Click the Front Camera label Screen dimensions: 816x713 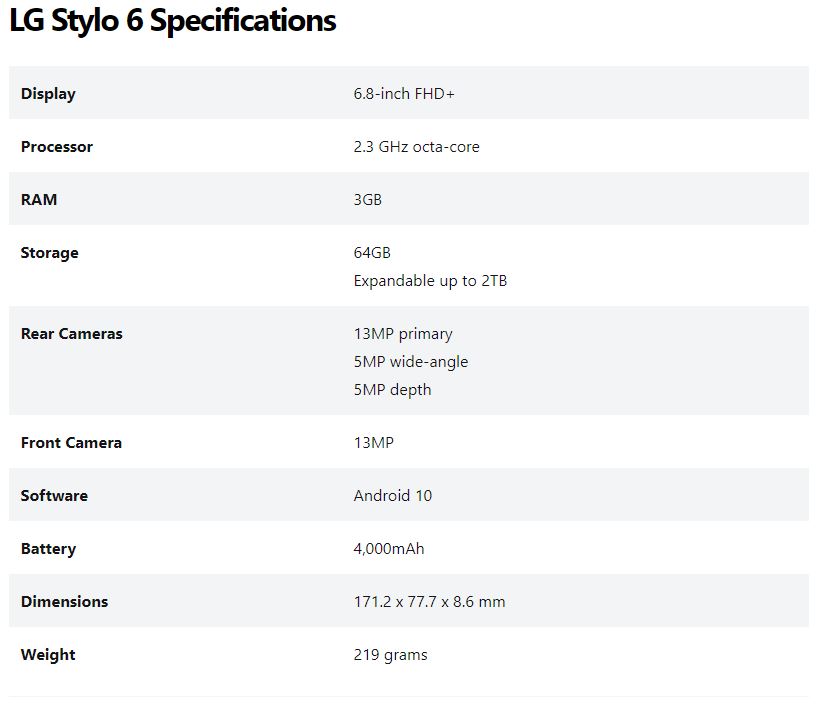(x=71, y=443)
